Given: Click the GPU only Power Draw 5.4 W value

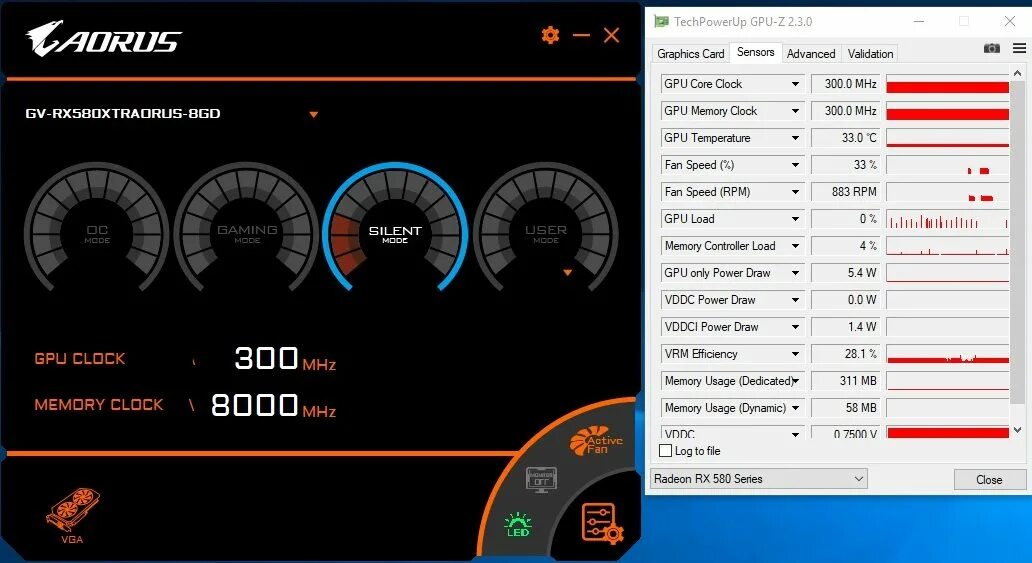Looking at the screenshot, I should 846,273.
